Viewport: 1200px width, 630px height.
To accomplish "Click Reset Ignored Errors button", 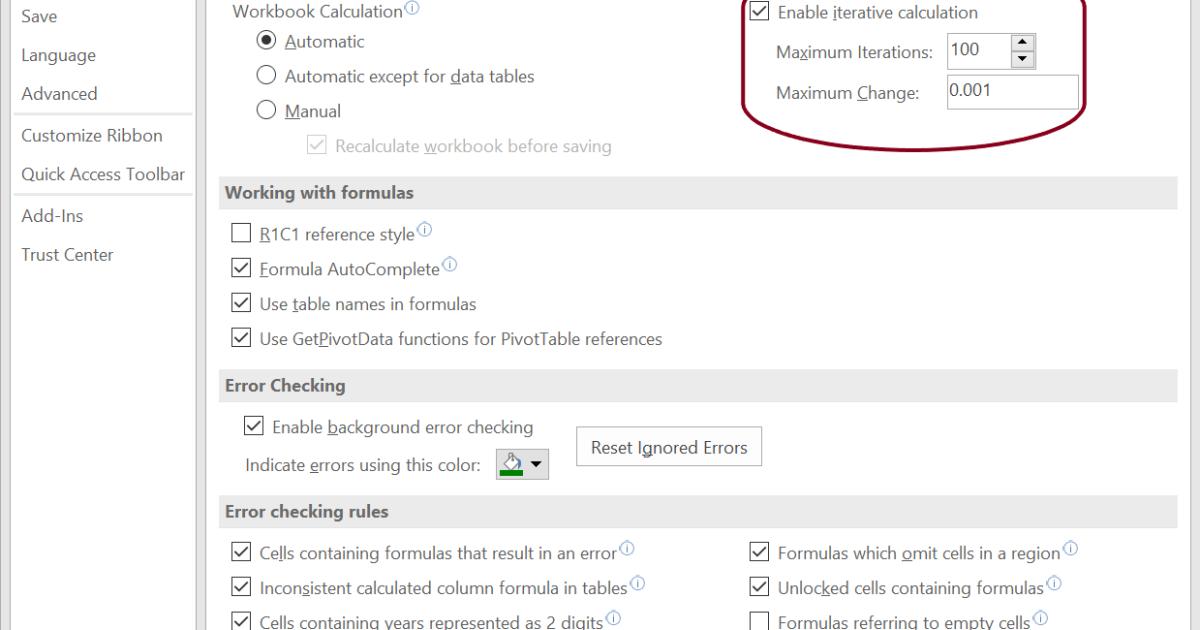I will coord(669,447).
